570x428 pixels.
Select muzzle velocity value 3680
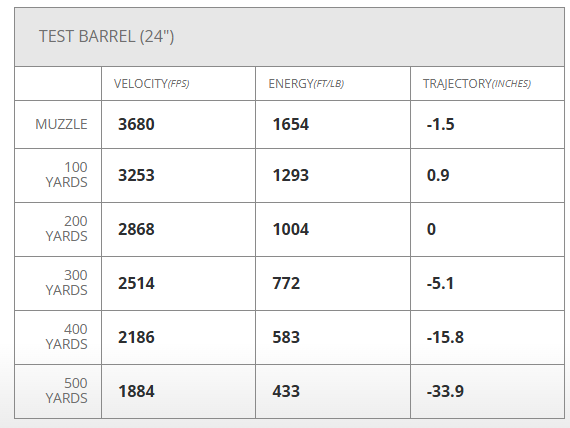(x=136, y=124)
